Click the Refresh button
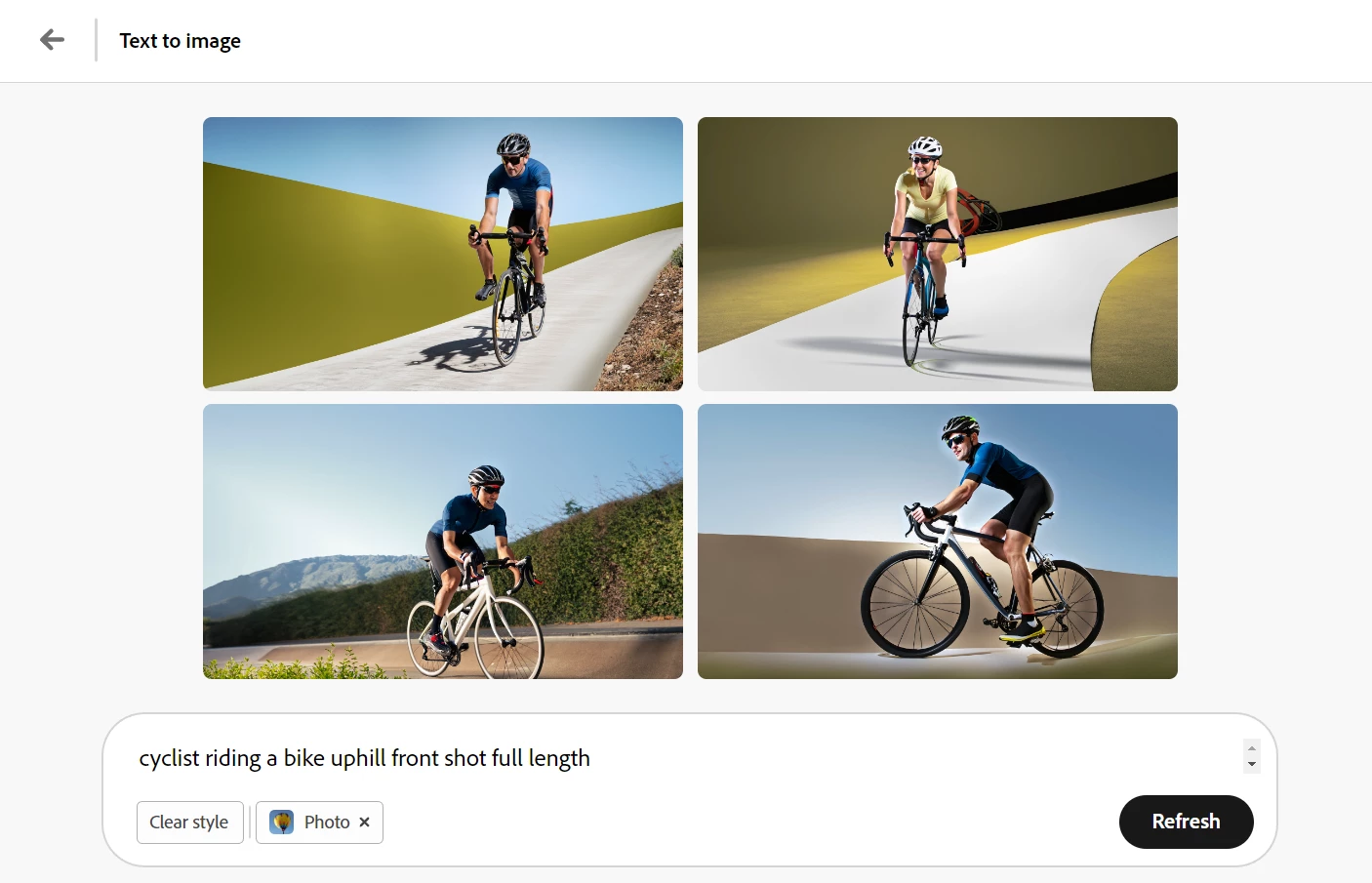The width and height of the screenshot is (1372, 883). tap(1186, 822)
